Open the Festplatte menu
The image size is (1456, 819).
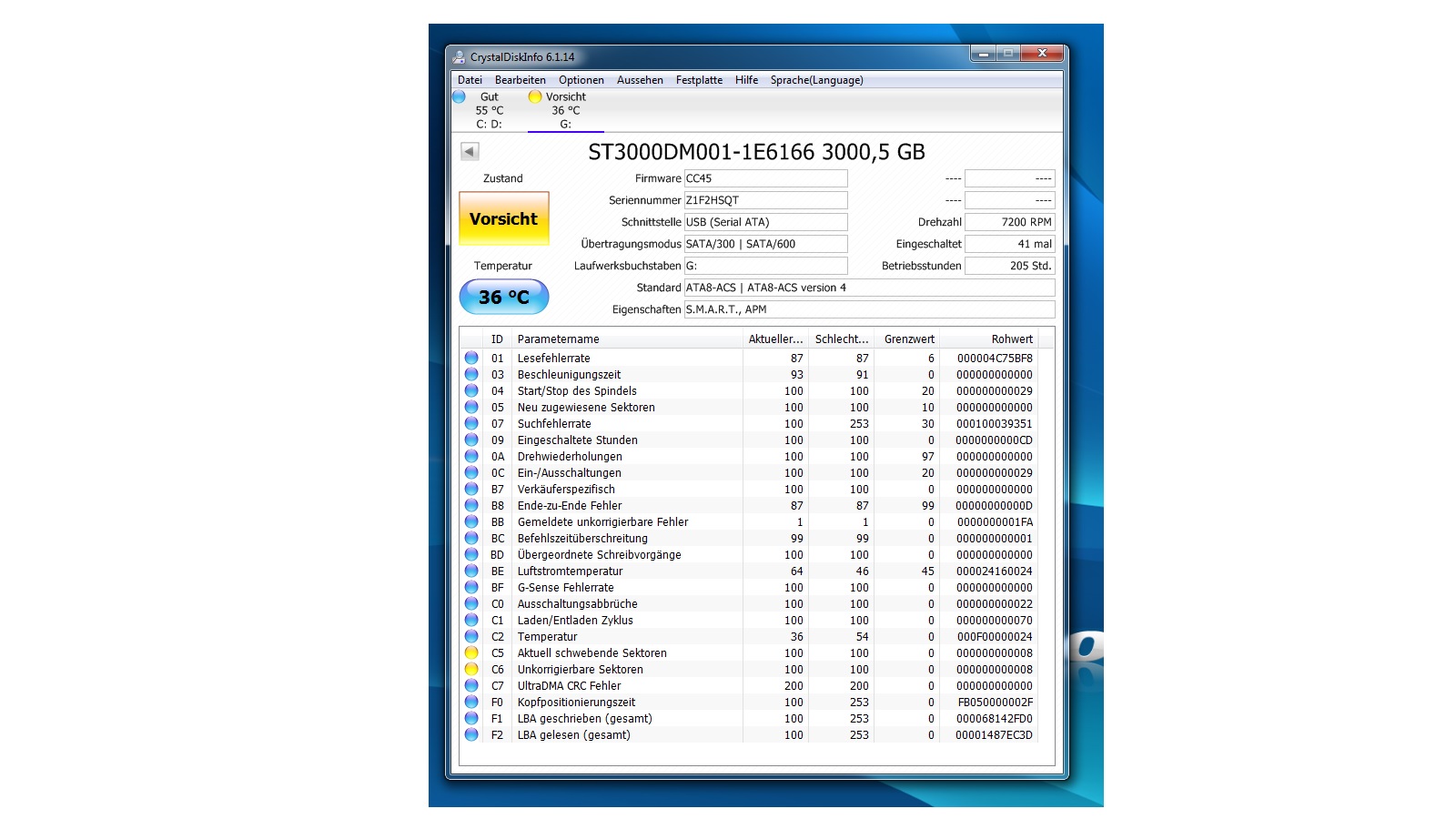[x=699, y=80]
